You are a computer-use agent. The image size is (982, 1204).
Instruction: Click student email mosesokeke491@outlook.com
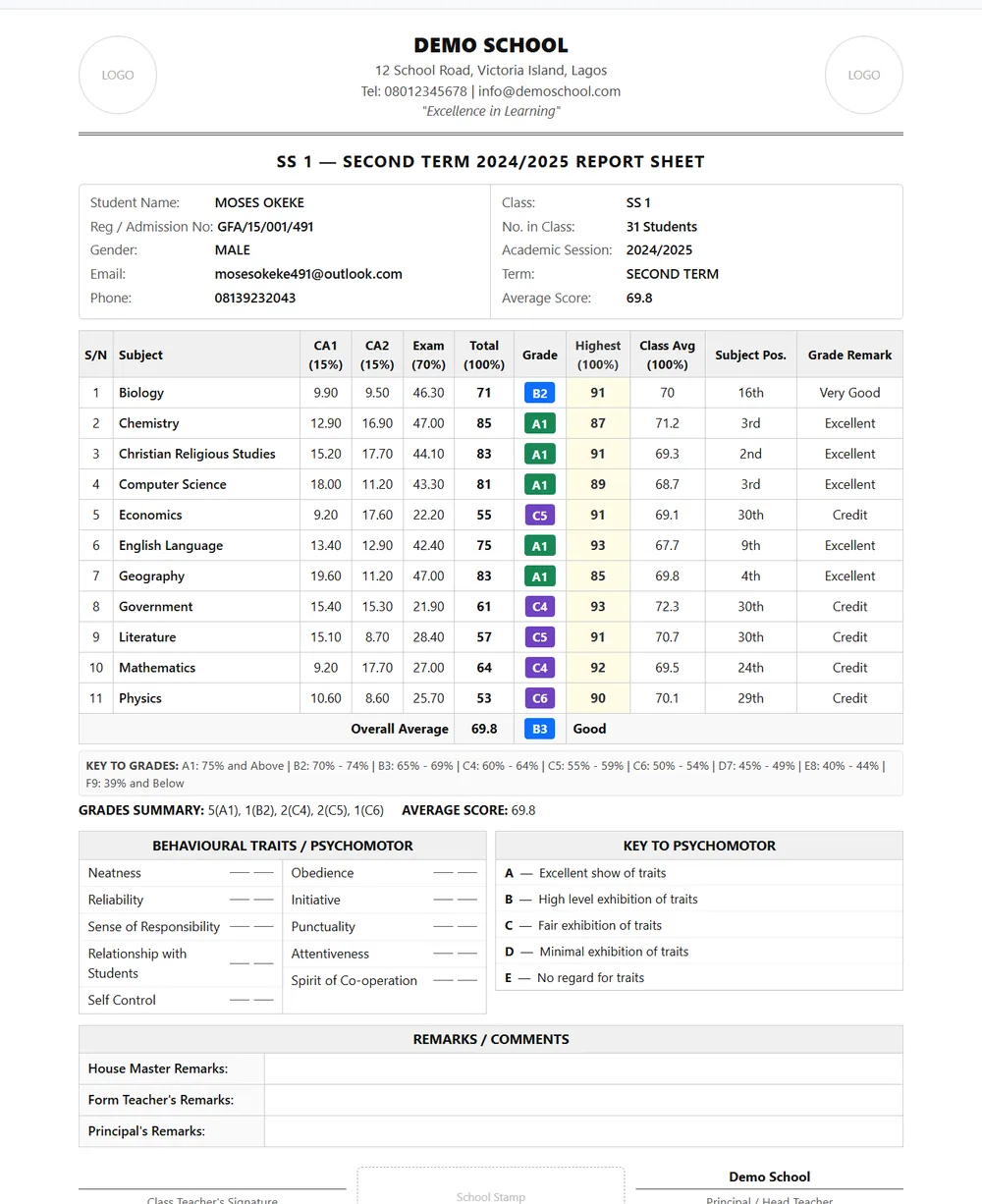(x=308, y=274)
